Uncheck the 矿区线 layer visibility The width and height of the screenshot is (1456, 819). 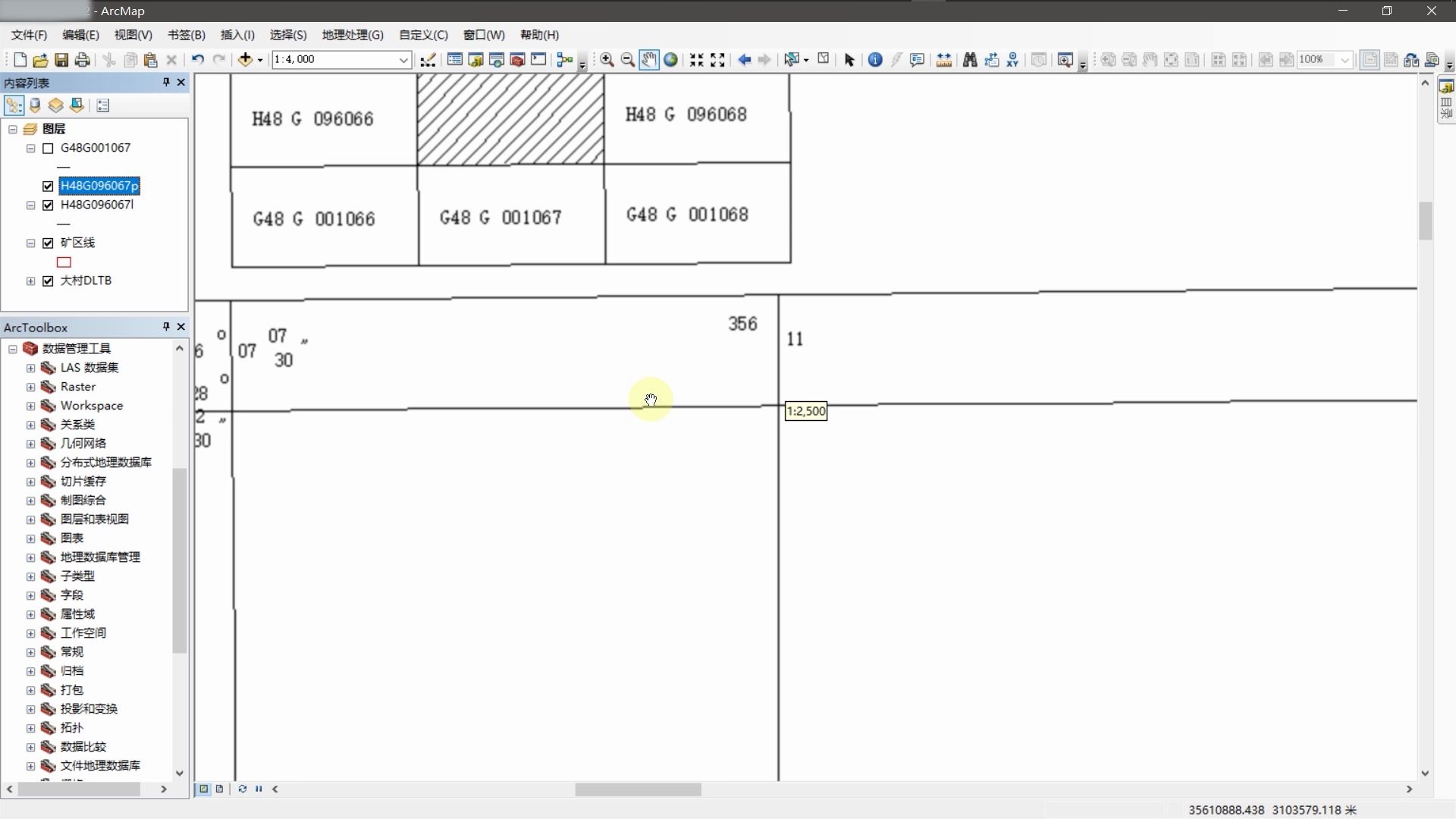pos(49,243)
